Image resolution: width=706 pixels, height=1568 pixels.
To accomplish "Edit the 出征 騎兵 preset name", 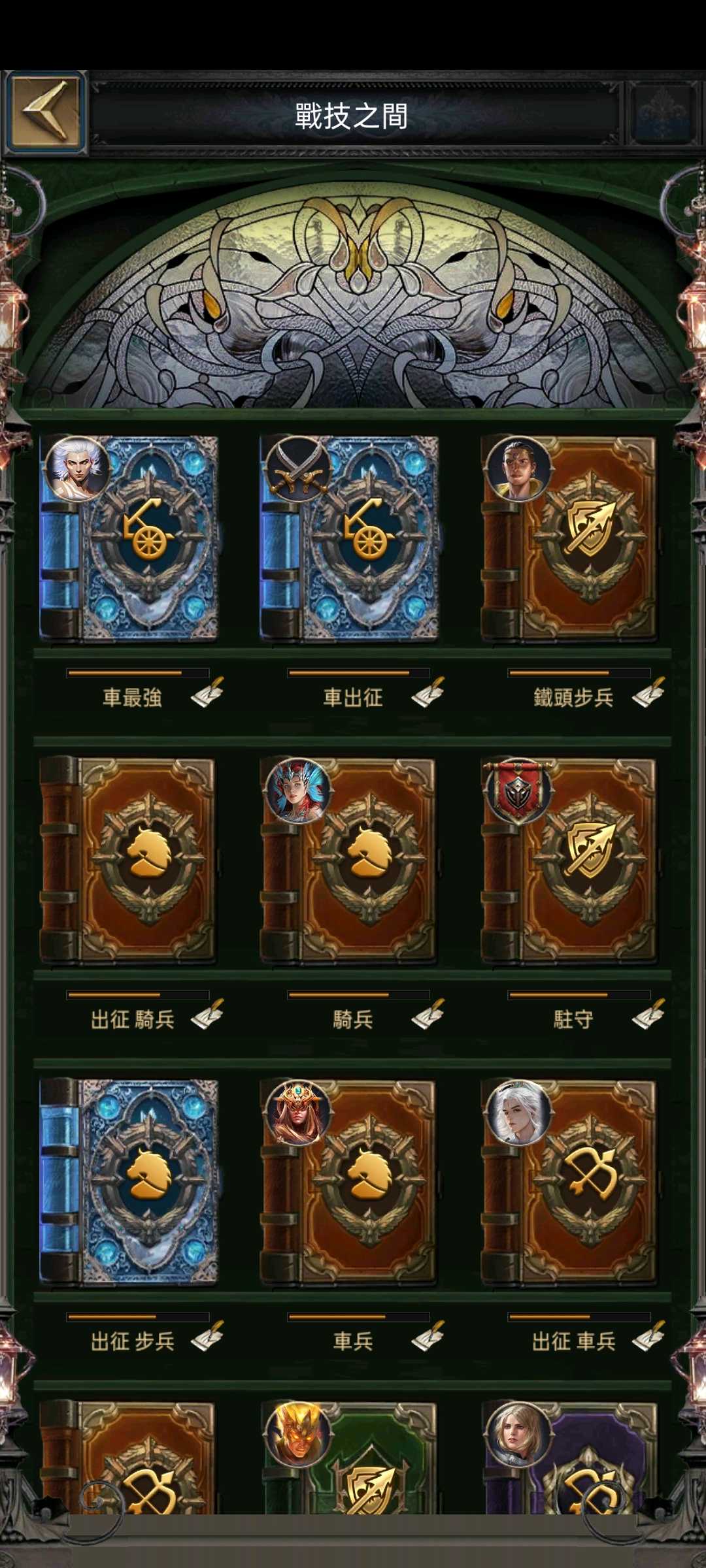I will pyautogui.click(x=207, y=1014).
